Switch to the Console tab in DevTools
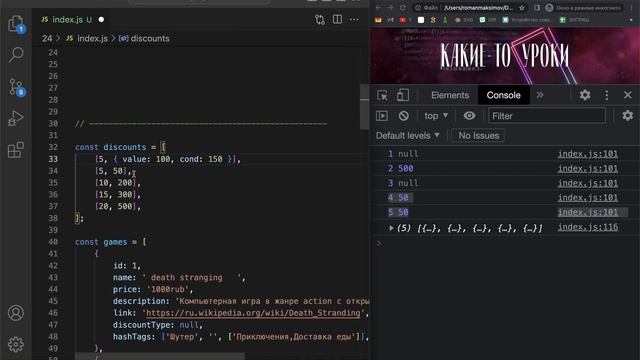Image resolution: width=640 pixels, height=360 pixels. [503, 95]
